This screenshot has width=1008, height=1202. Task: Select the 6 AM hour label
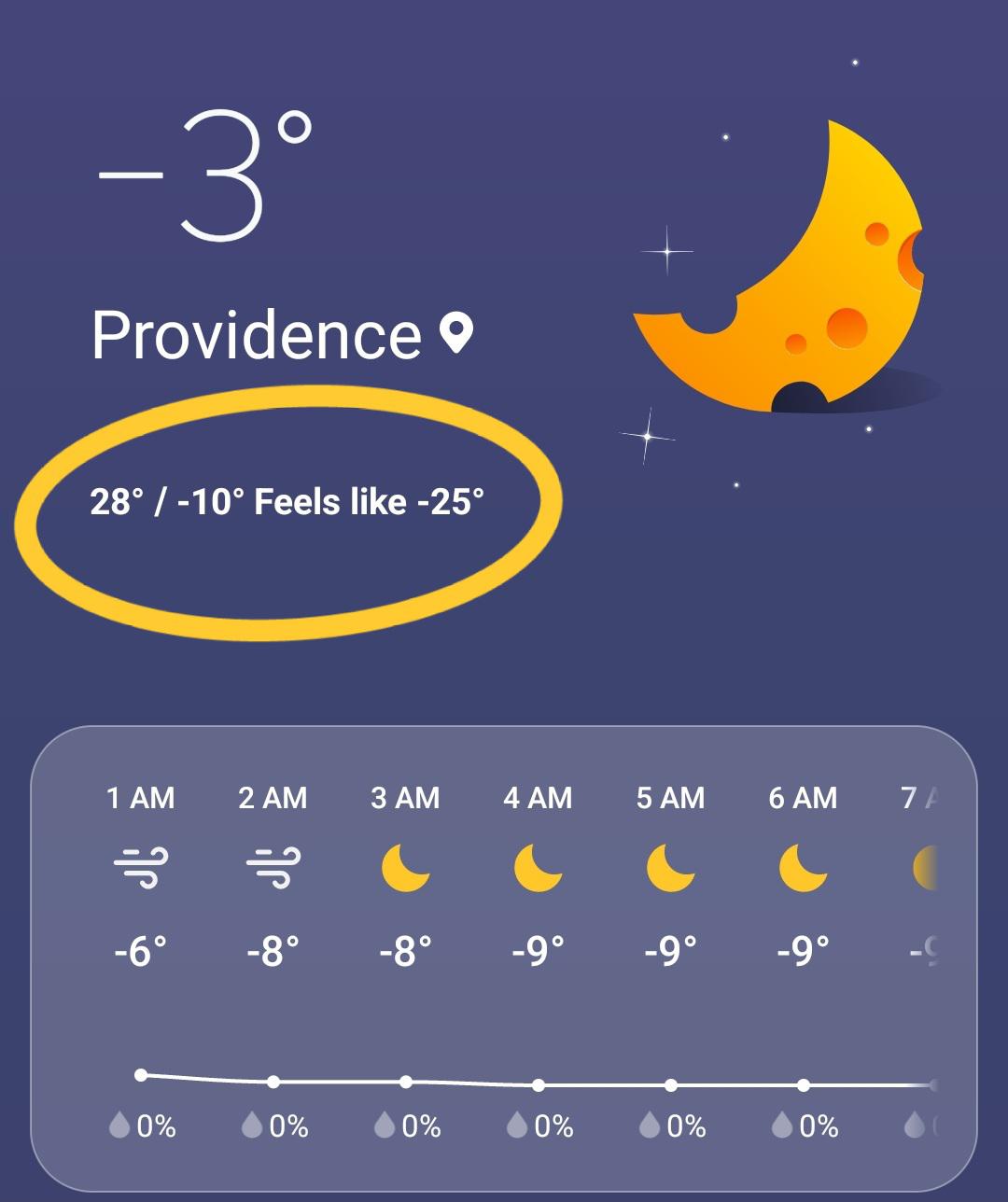[x=803, y=798]
